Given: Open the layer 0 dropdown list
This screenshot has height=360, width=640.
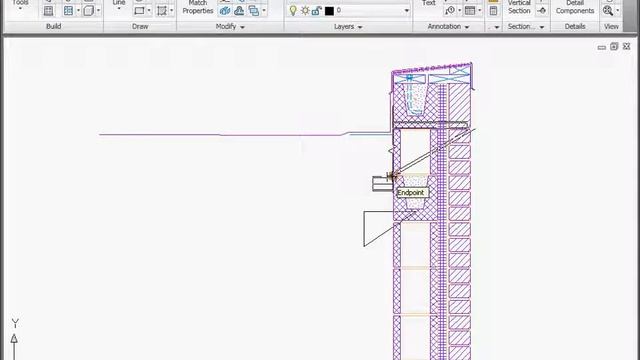Looking at the screenshot, I should pos(407,11).
